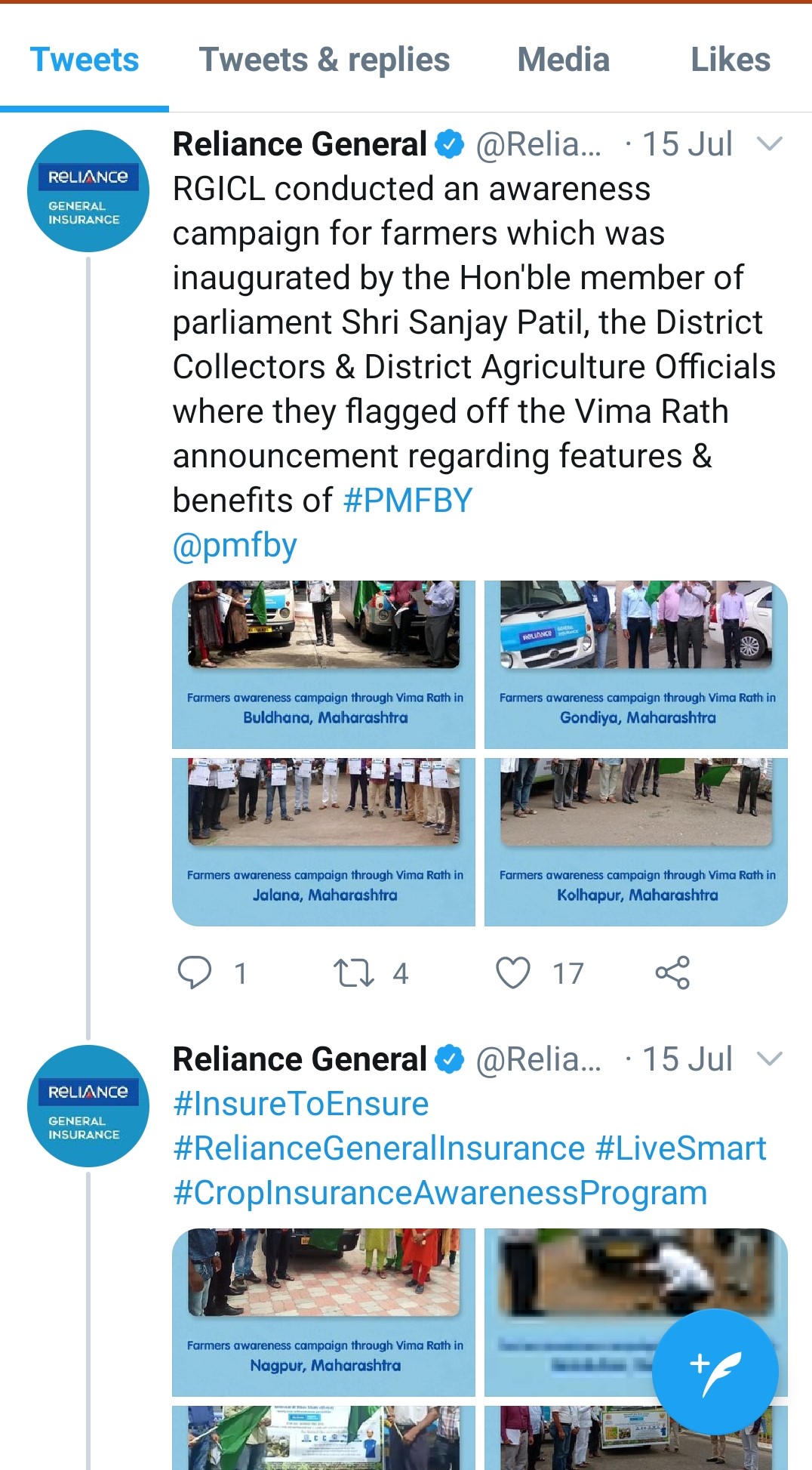Expand options chevron on second tweet
Image resolution: width=812 pixels, height=1470 pixels.
click(769, 1059)
